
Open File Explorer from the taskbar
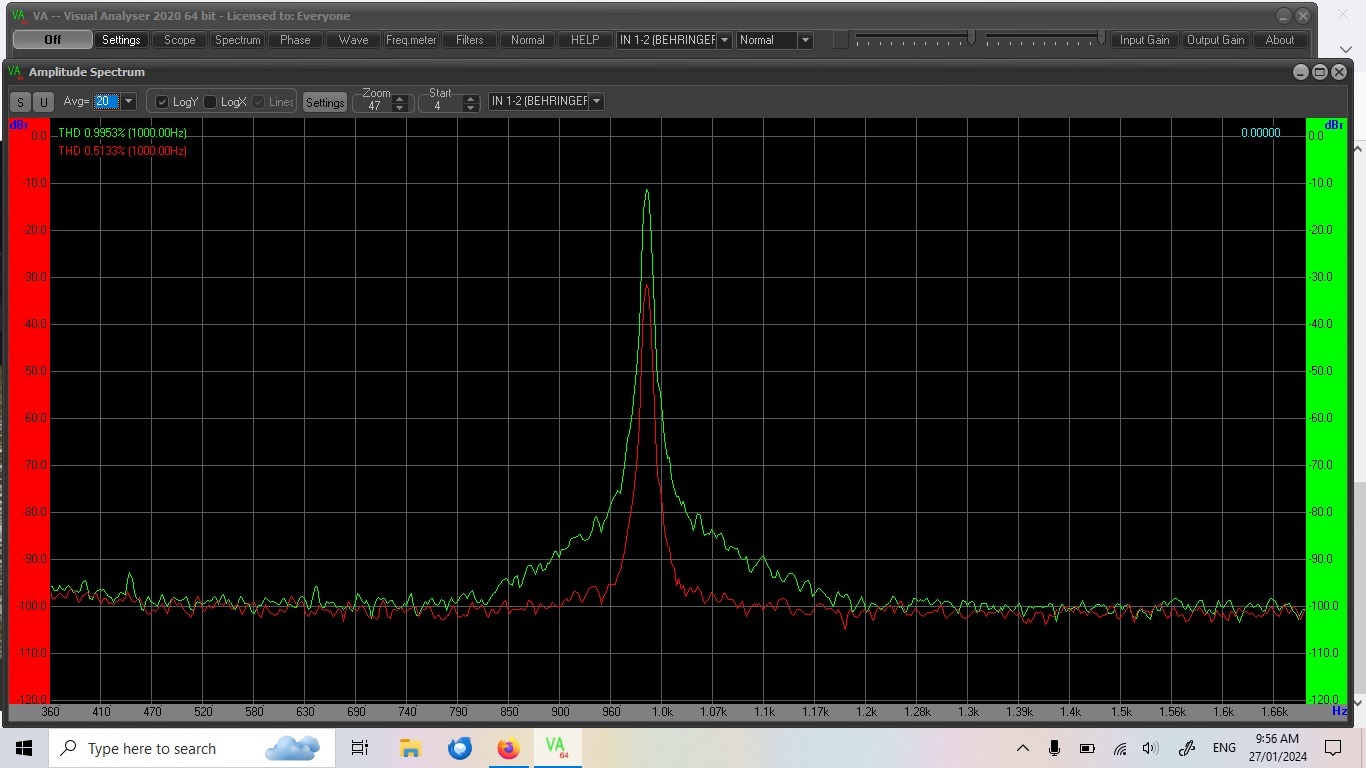[410, 748]
